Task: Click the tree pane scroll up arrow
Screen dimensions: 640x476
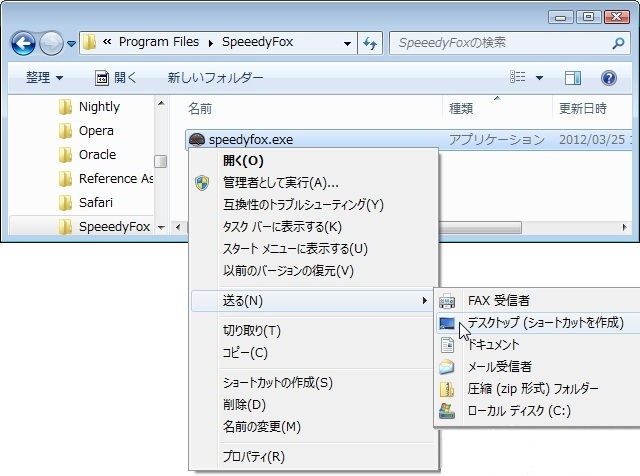Action: [x=161, y=103]
